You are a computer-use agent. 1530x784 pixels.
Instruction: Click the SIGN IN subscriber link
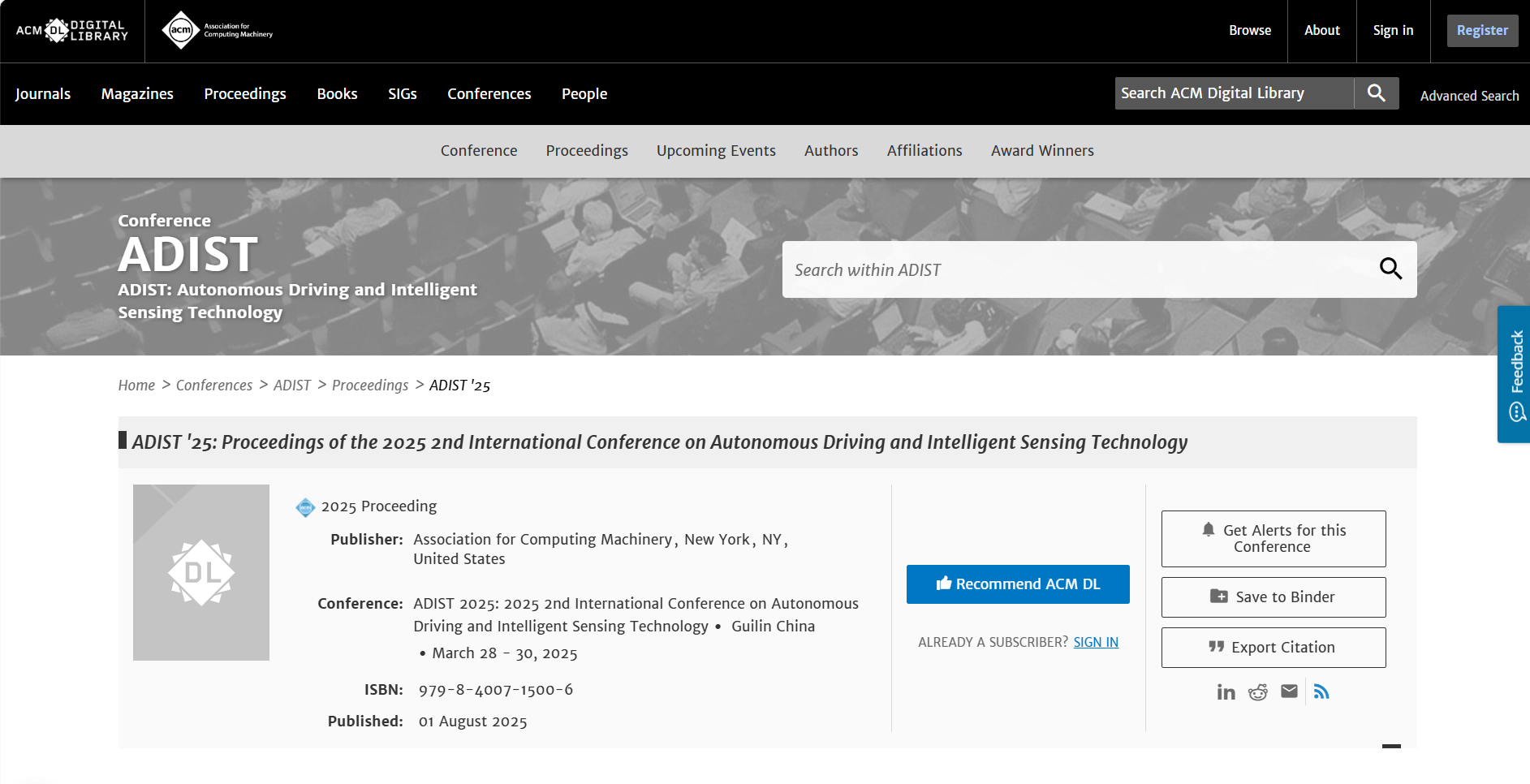coord(1096,642)
